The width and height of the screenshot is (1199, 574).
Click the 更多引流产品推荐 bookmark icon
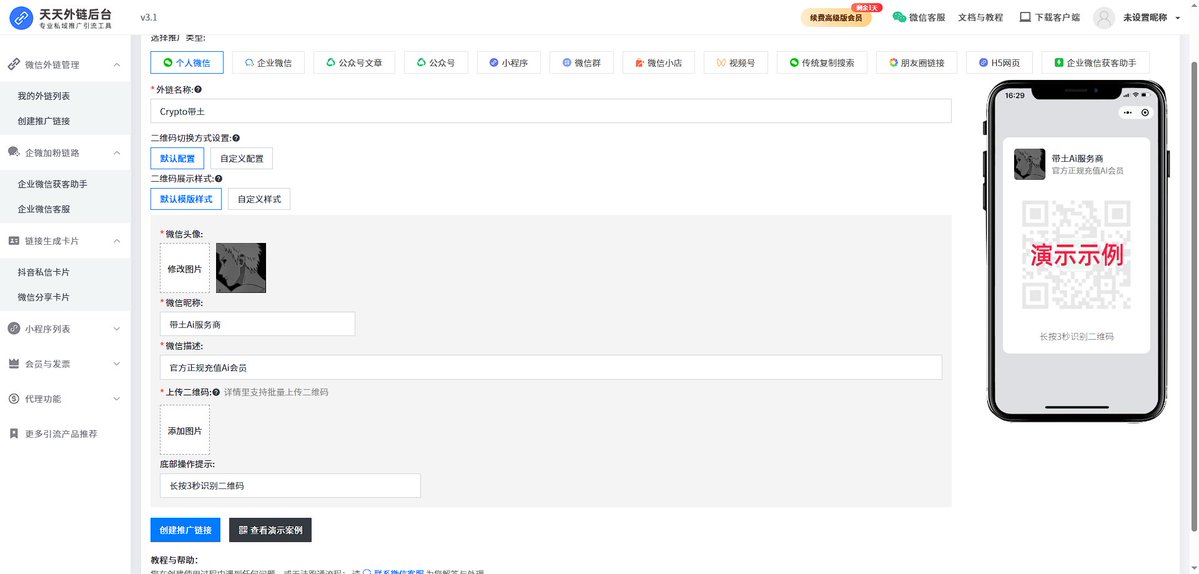(14, 433)
